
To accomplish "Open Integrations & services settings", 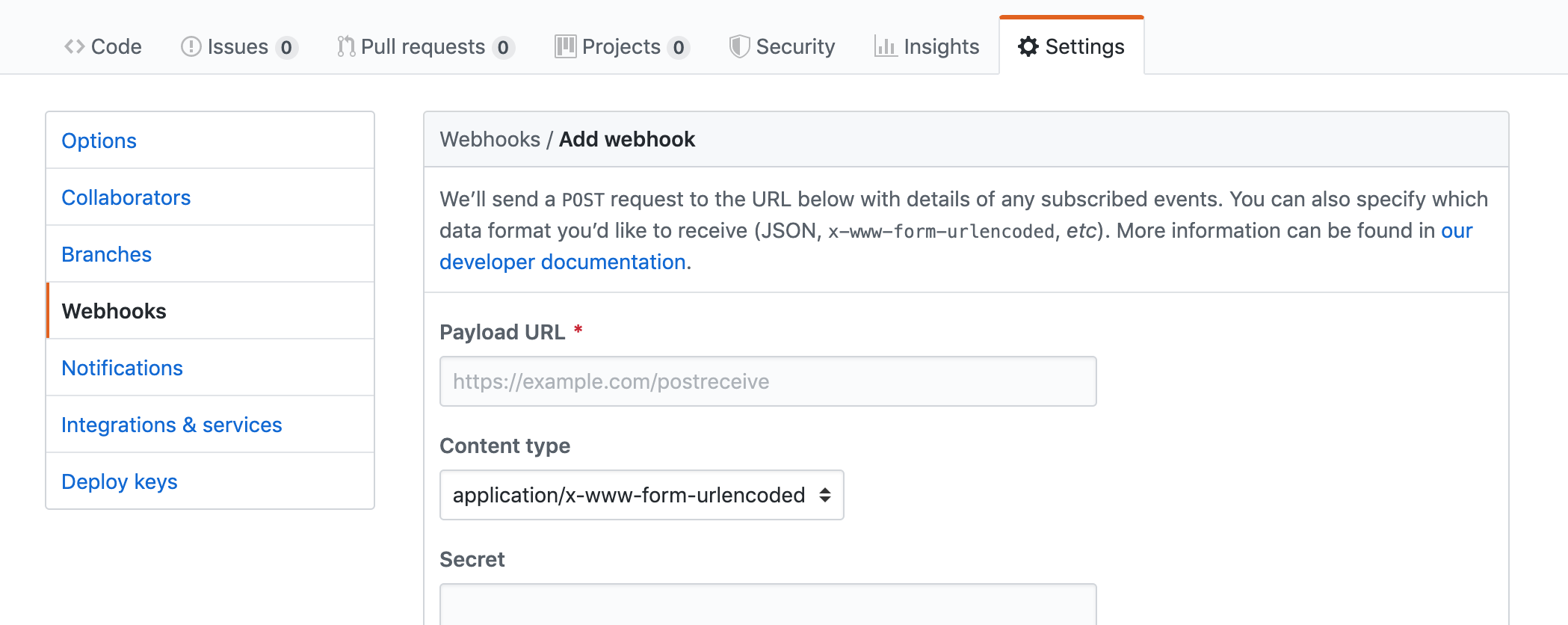I will click(171, 425).
